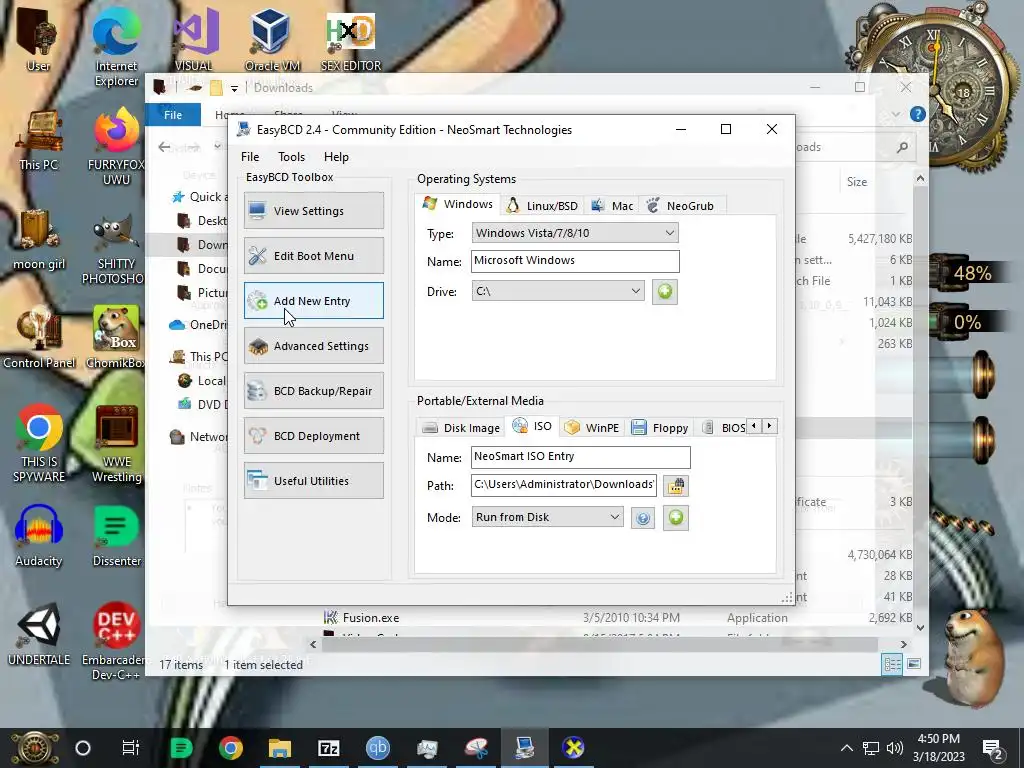Switch Explorer to large icons view
The height and width of the screenshot is (768, 1024).
pos(914,664)
